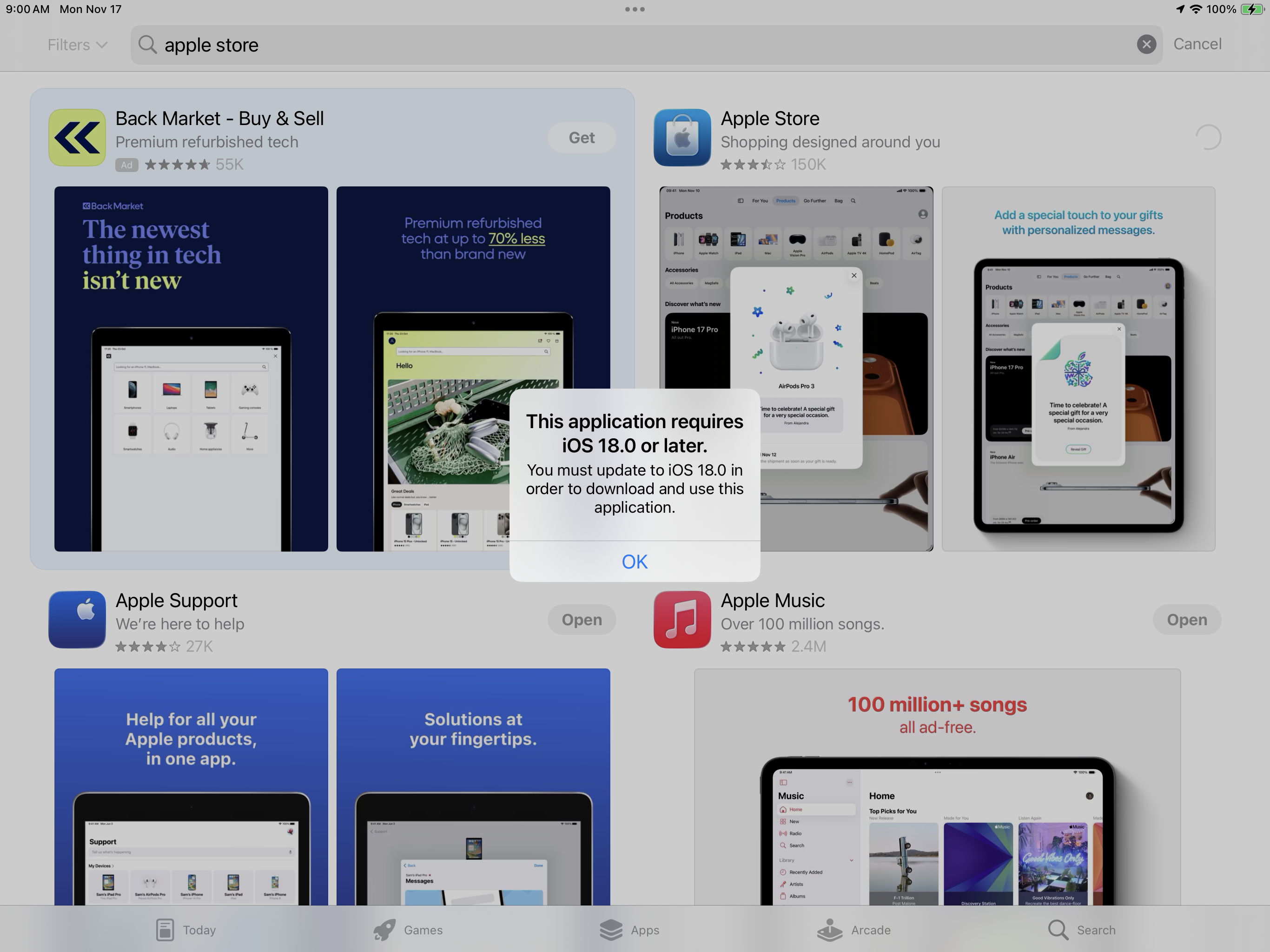
Task: Open the personalized gifts screenshot thumbnail
Action: 1078,369
